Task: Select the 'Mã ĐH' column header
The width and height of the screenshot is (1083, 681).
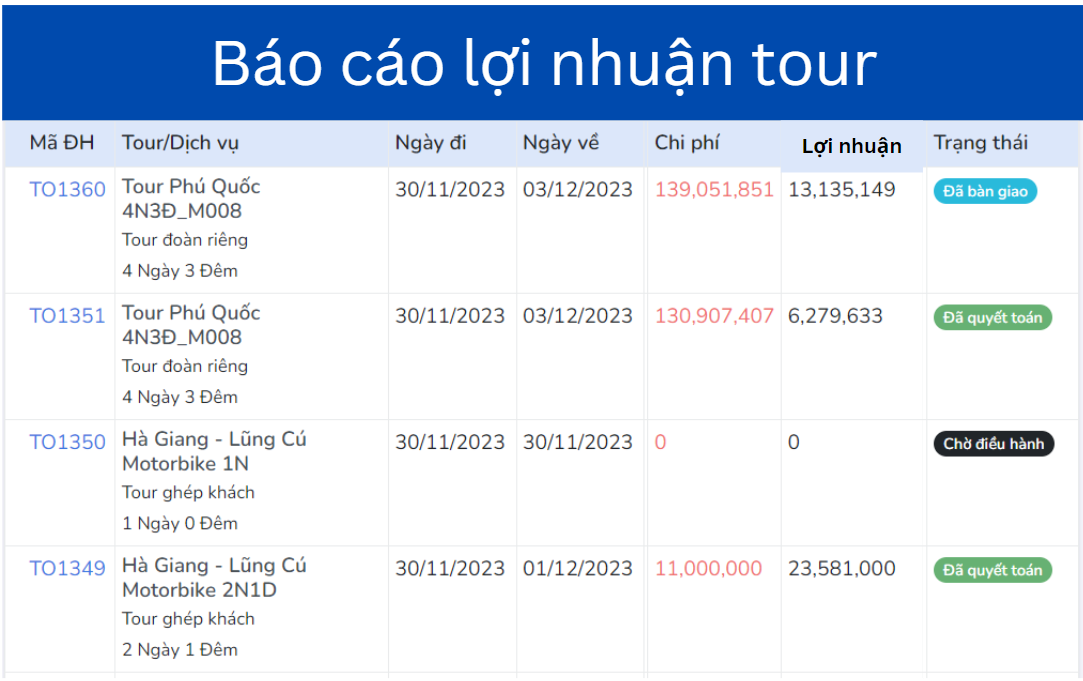Action: pos(61,143)
